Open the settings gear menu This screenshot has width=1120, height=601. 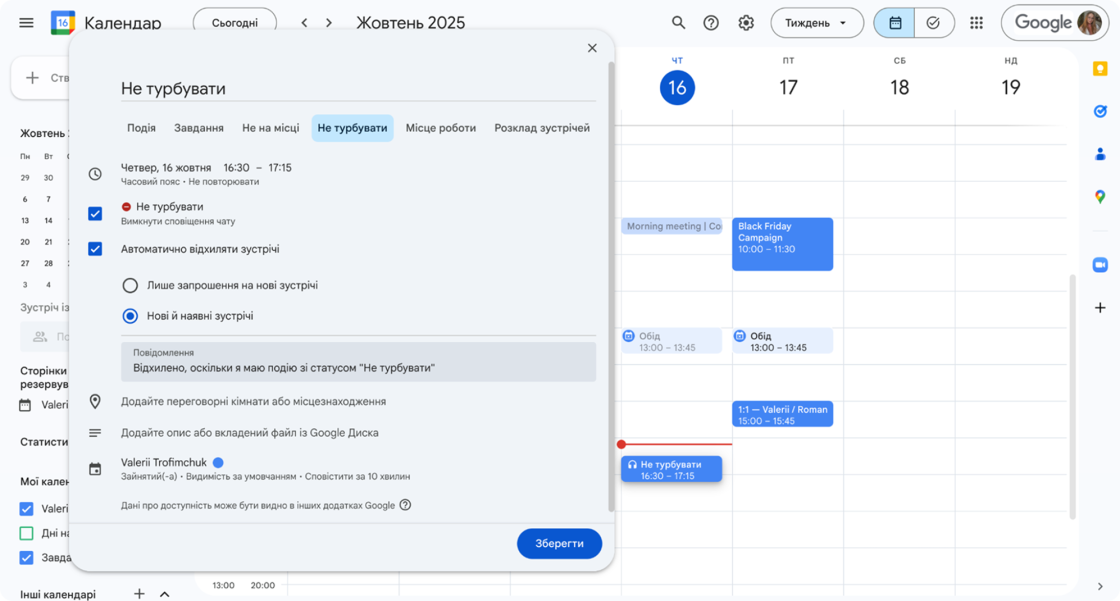[x=746, y=23]
